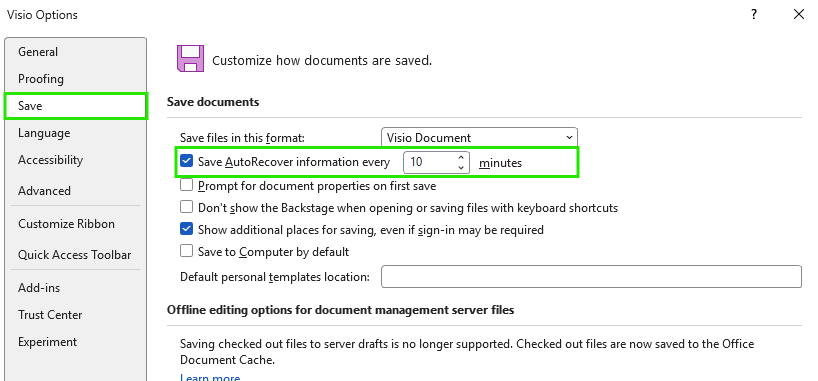Click the 'Save files in this format:' label
818x381 pixels.
click(x=242, y=138)
